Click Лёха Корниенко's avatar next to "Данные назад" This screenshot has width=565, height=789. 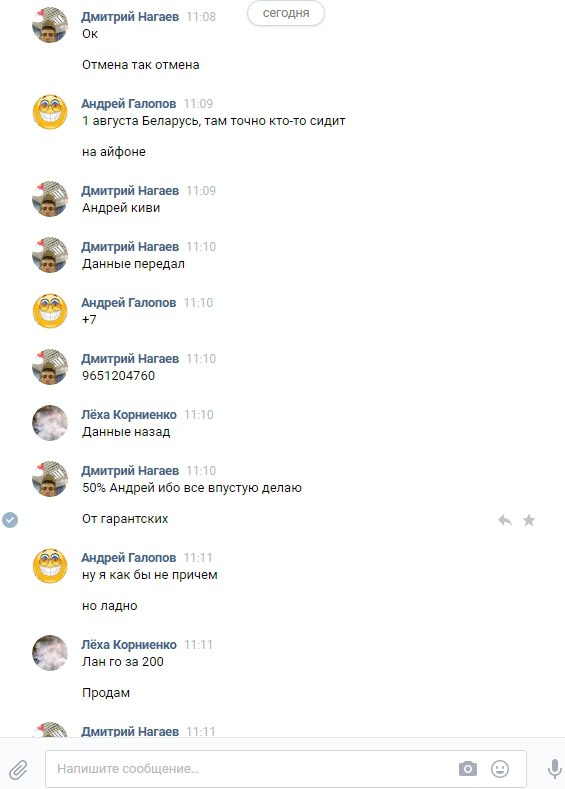tap(50, 423)
